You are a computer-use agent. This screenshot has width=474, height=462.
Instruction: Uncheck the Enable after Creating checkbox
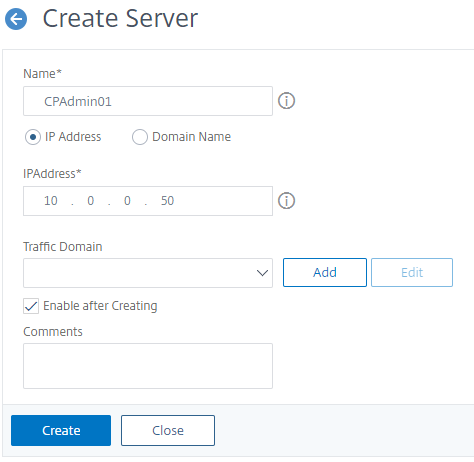point(31,306)
